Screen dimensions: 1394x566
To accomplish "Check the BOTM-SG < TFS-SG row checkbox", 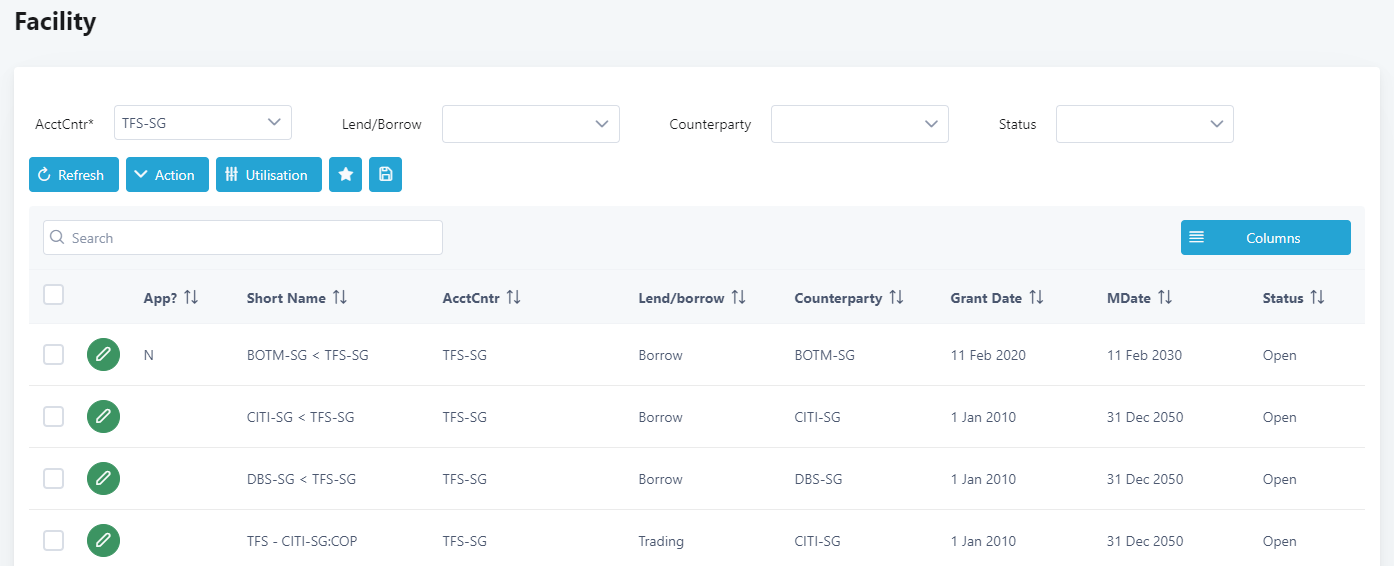I will [x=54, y=355].
